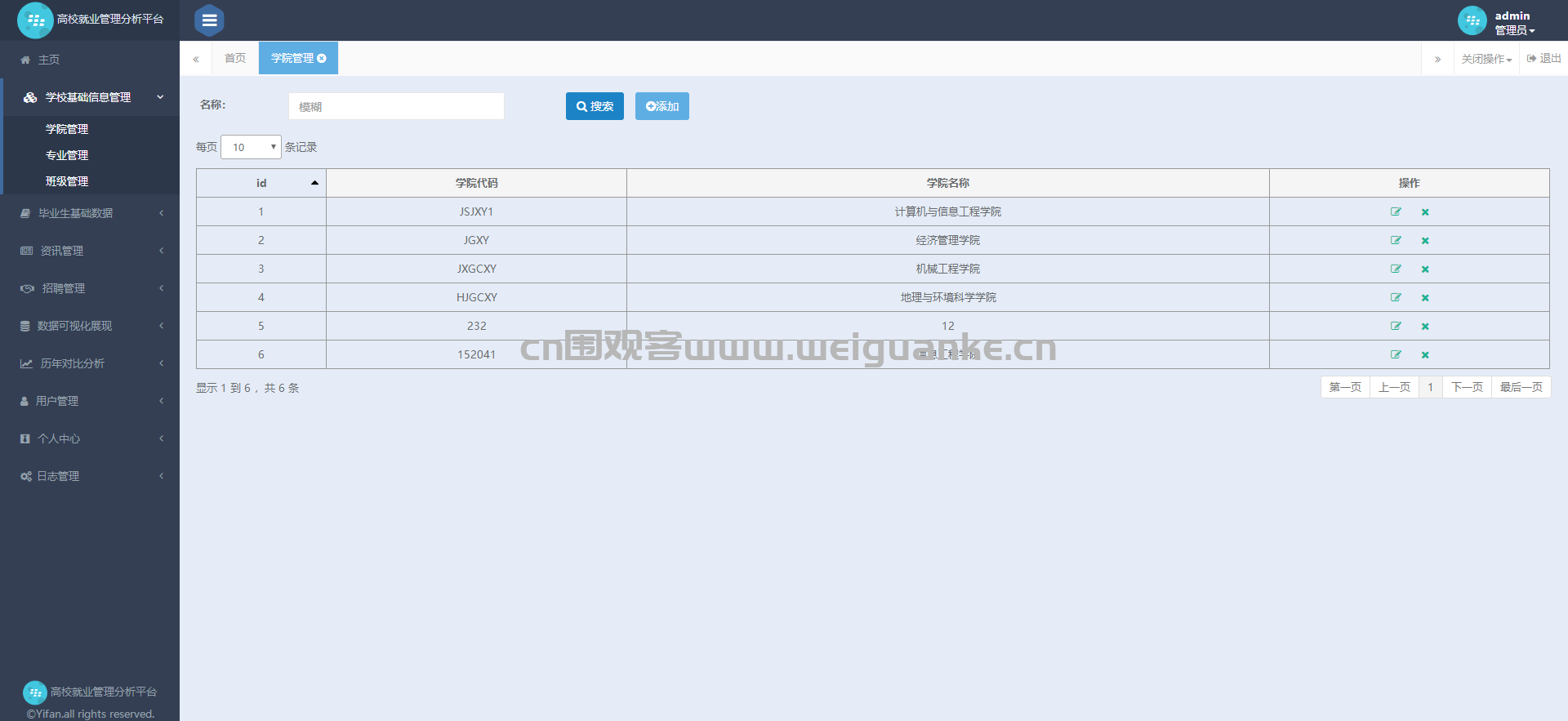1568x721 pixels.
Task: Go to 最后一页 in pagination
Action: [1521, 387]
